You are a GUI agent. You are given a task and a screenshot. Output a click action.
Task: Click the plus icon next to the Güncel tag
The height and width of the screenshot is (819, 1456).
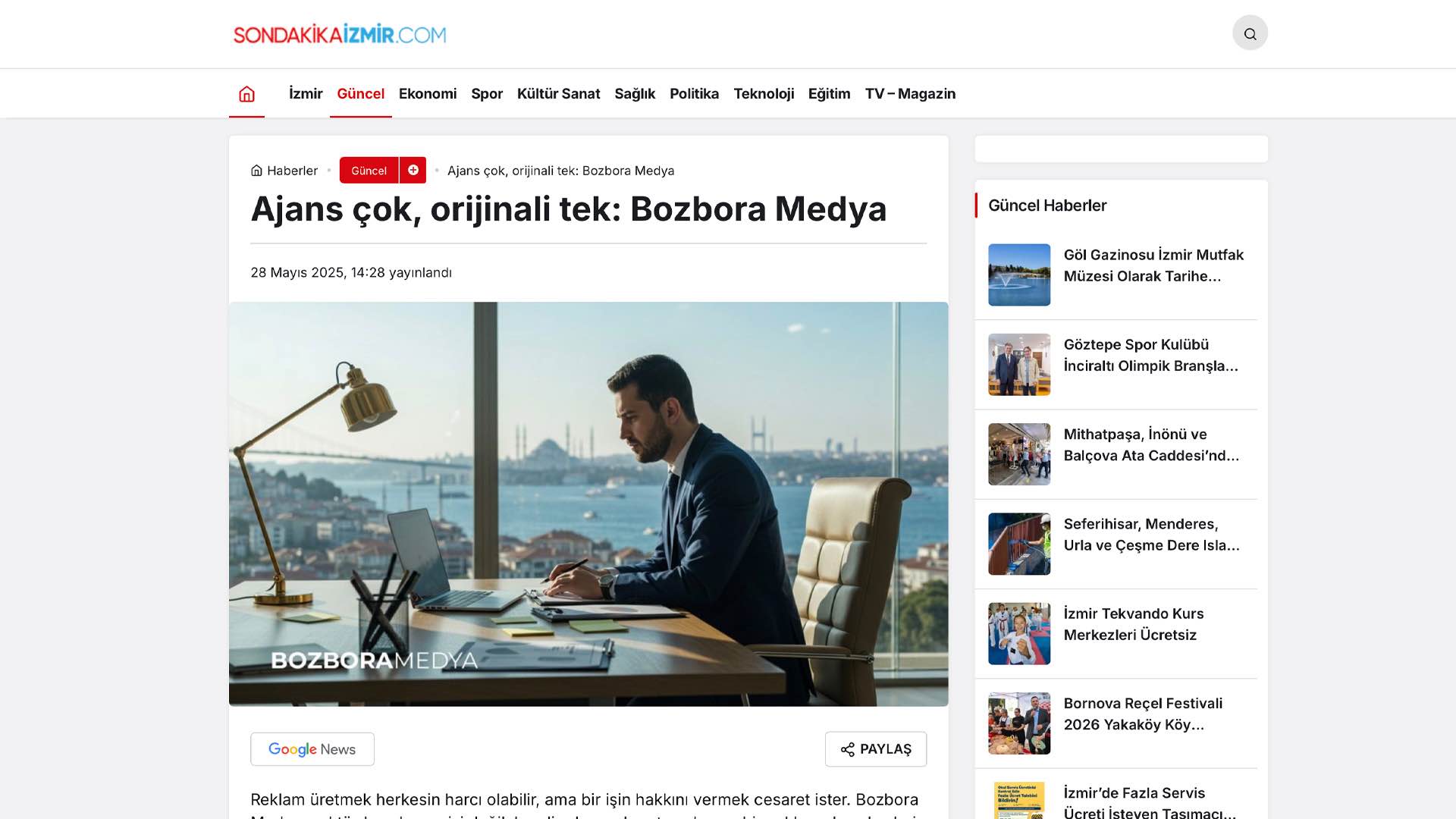click(x=413, y=170)
